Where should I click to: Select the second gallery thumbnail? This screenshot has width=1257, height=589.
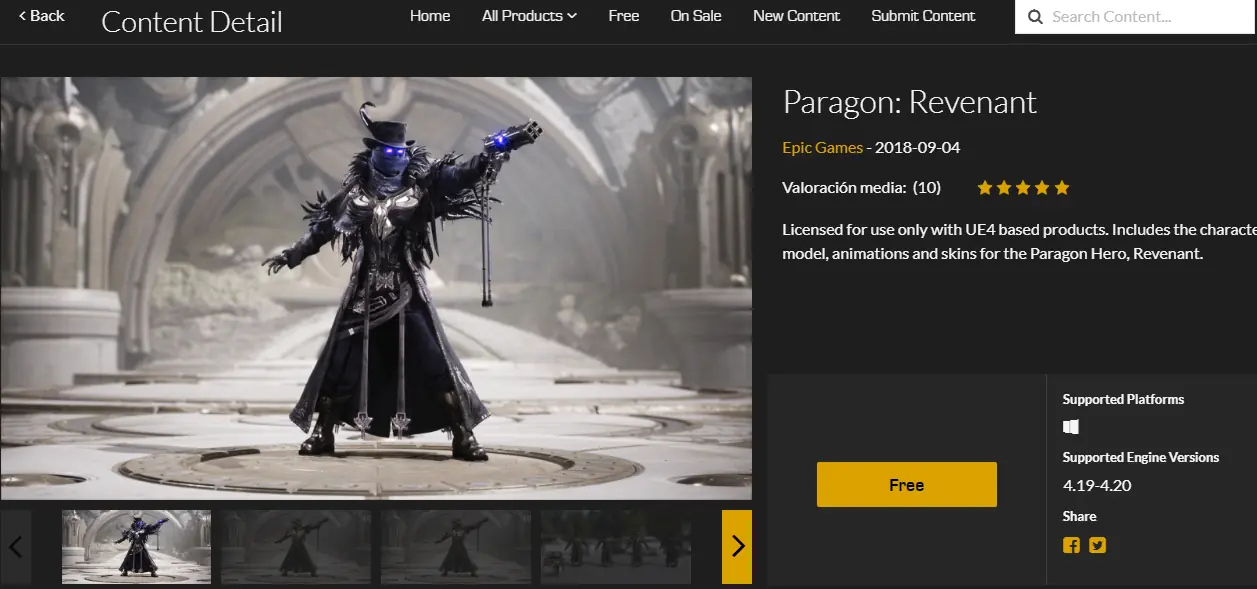click(296, 547)
